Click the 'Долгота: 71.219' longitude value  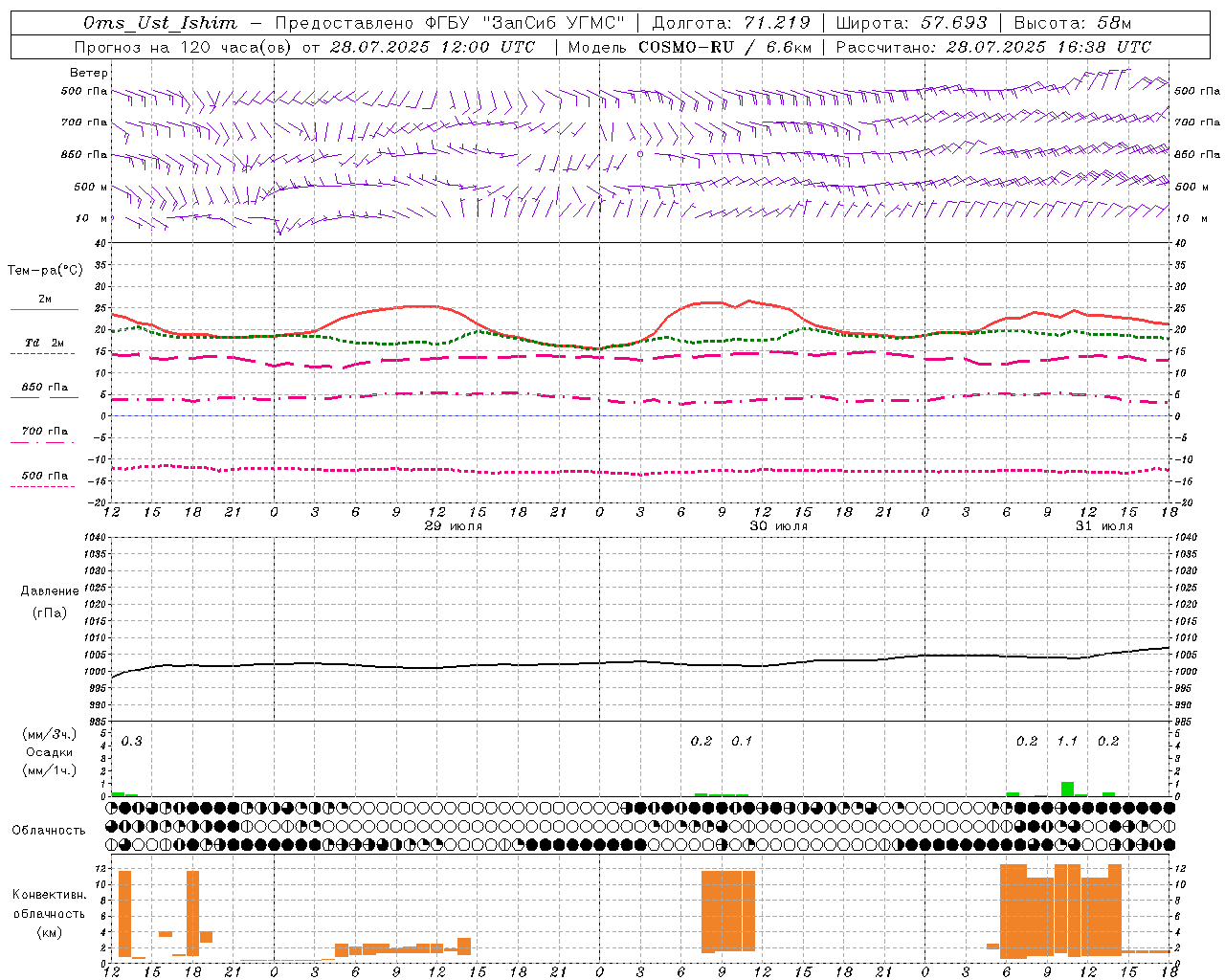(731, 23)
